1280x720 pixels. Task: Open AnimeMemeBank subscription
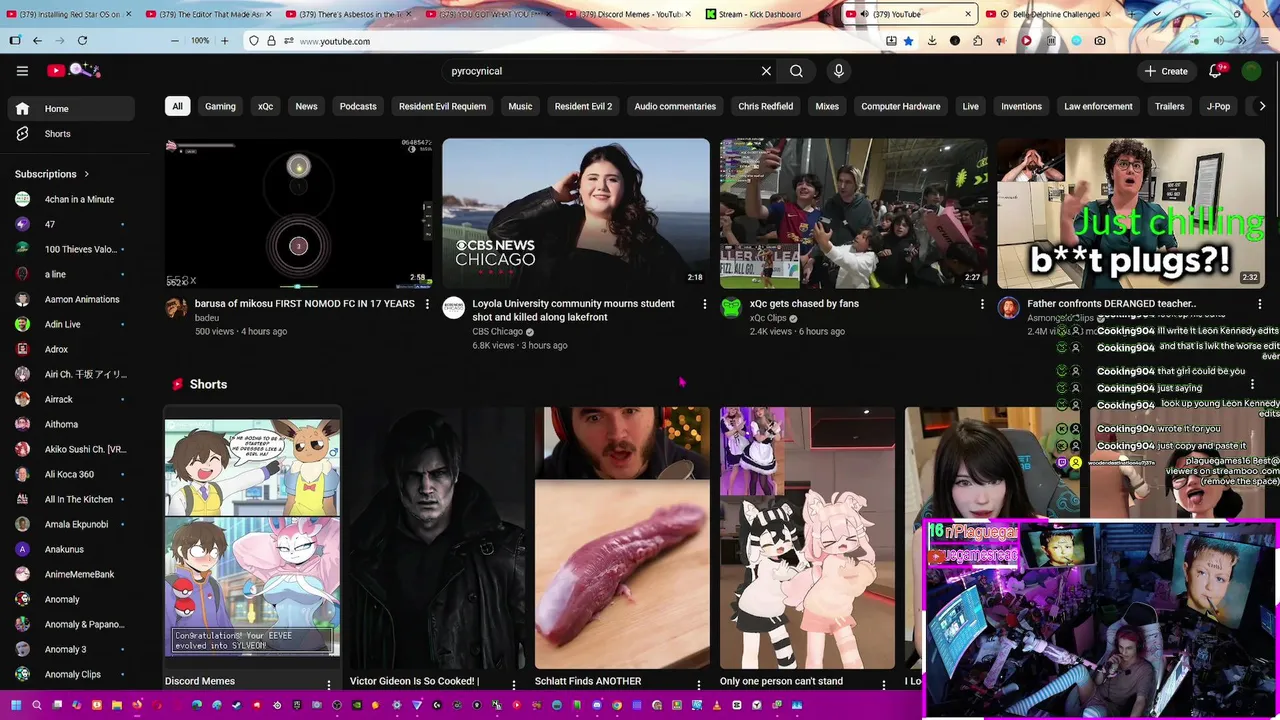click(x=70, y=574)
